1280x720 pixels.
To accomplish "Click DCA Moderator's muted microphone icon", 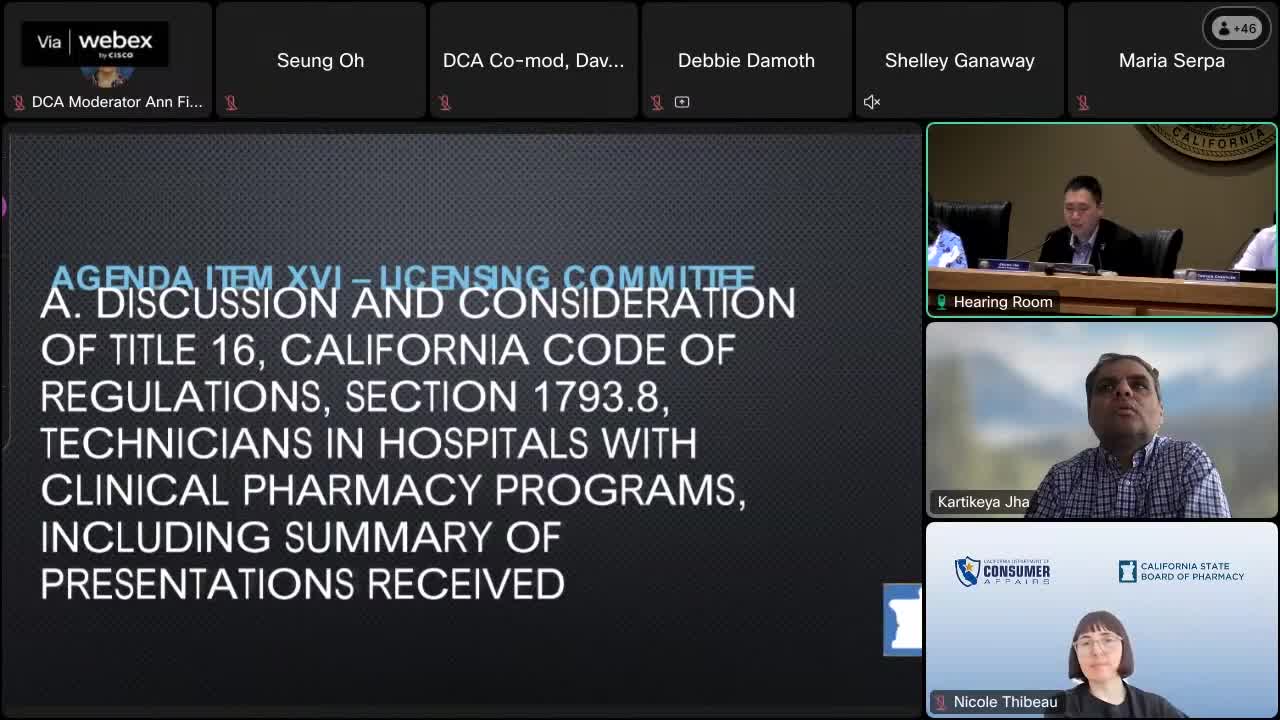I will click(x=19, y=102).
